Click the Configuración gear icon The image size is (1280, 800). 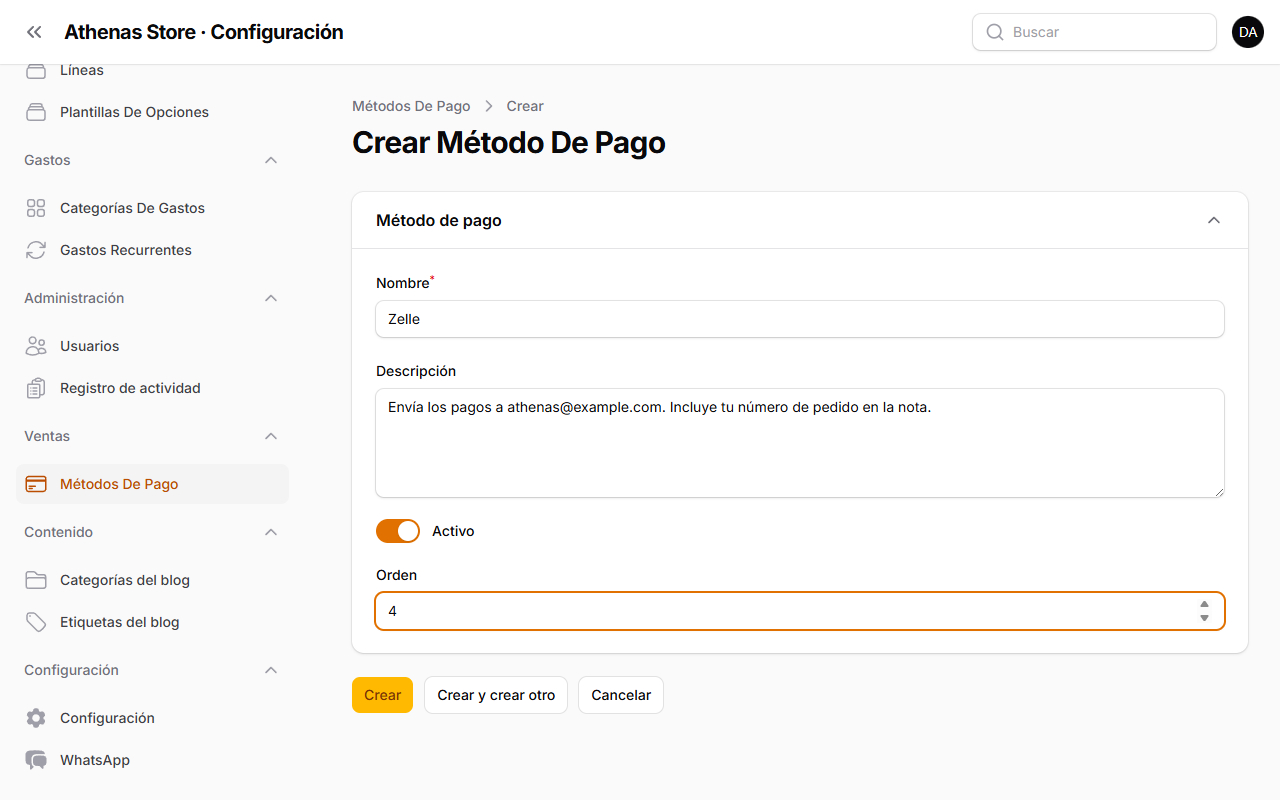click(x=36, y=718)
